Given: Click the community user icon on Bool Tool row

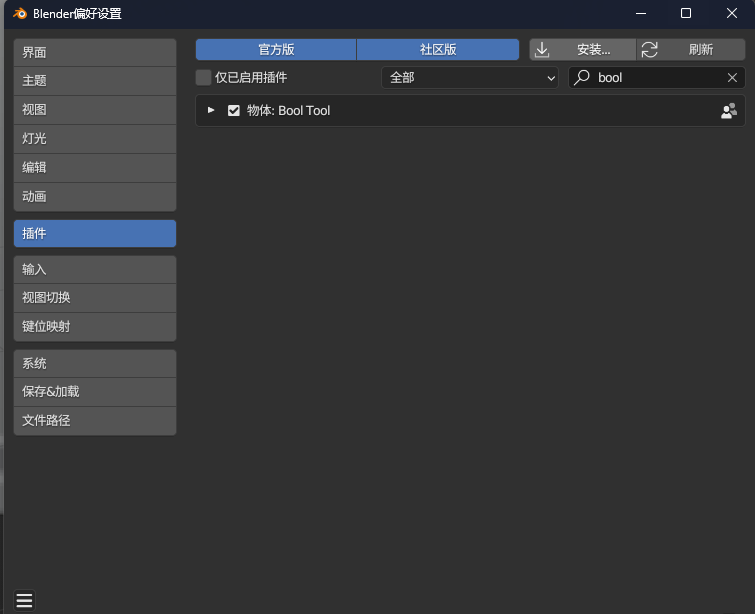Looking at the screenshot, I should coord(729,111).
